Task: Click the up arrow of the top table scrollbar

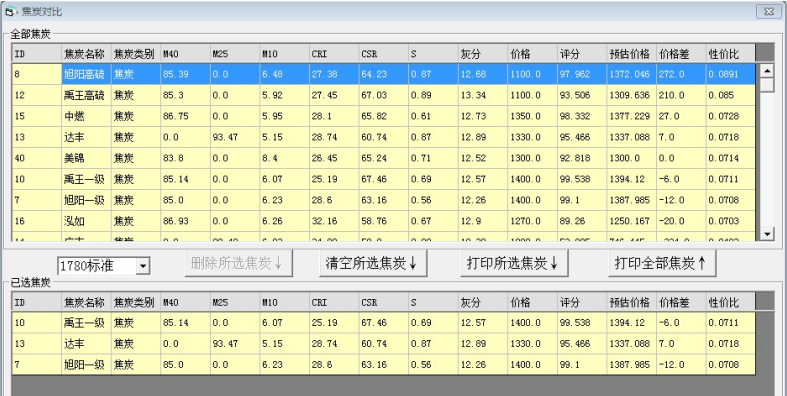Action: click(767, 71)
